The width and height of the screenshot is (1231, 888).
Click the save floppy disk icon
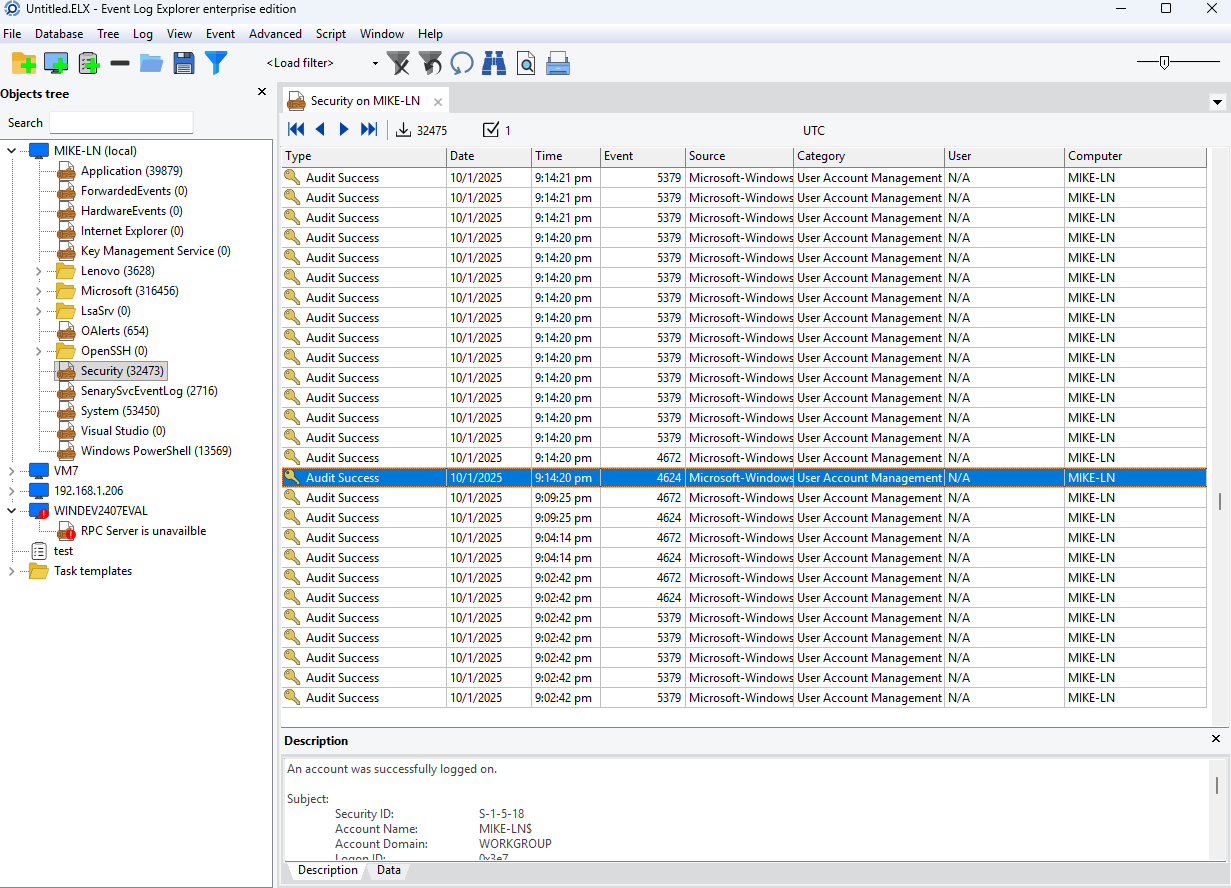(184, 63)
